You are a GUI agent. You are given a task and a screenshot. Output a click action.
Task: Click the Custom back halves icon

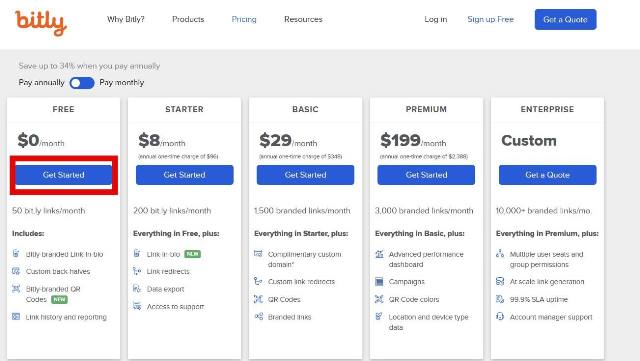pos(16,271)
